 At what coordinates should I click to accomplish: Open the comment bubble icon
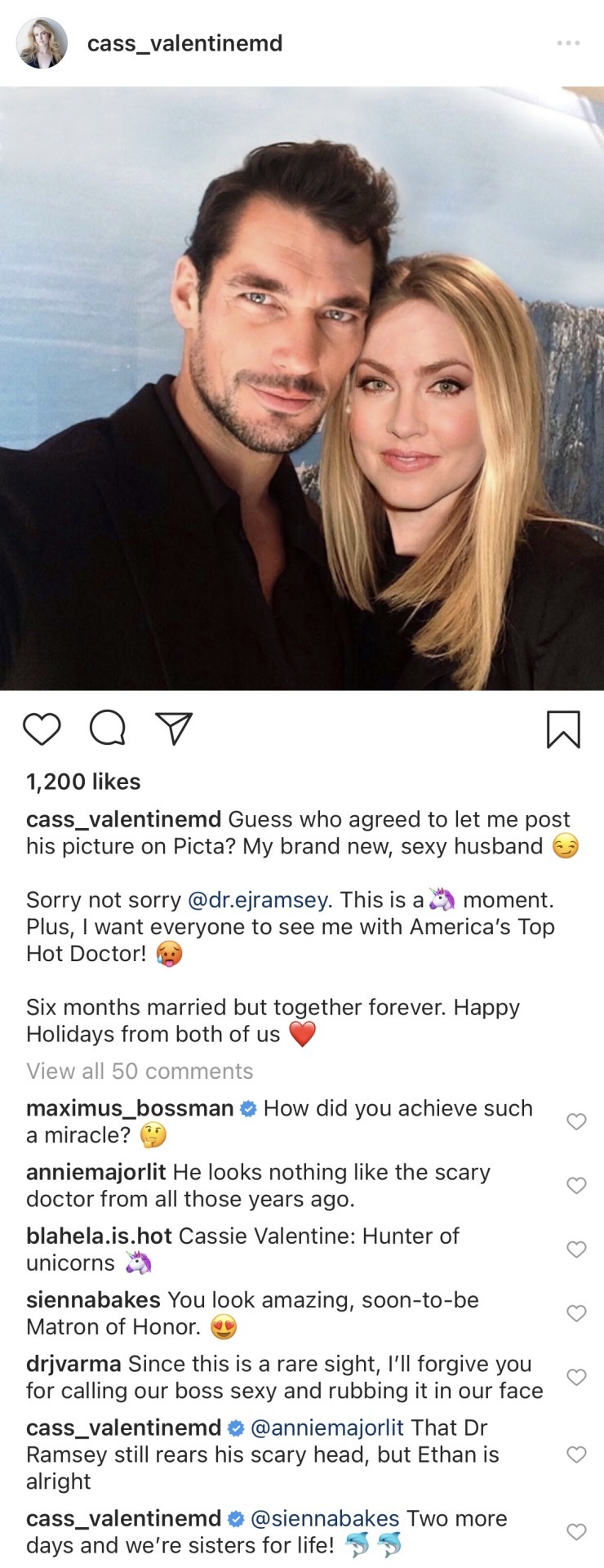pyautogui.click(x=107, y=728)
